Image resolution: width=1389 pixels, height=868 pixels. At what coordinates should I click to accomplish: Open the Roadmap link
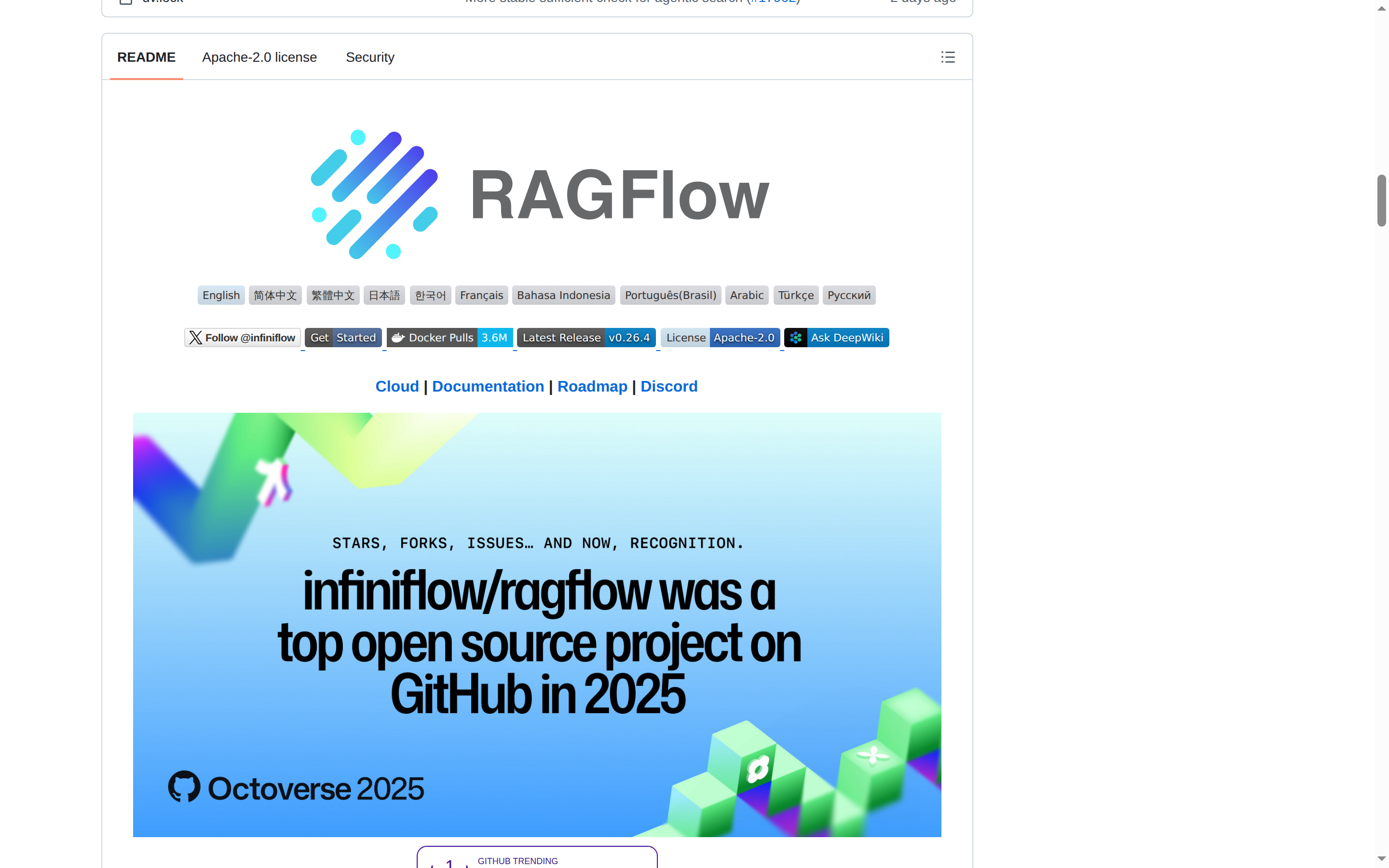click(x=592, y=386)
